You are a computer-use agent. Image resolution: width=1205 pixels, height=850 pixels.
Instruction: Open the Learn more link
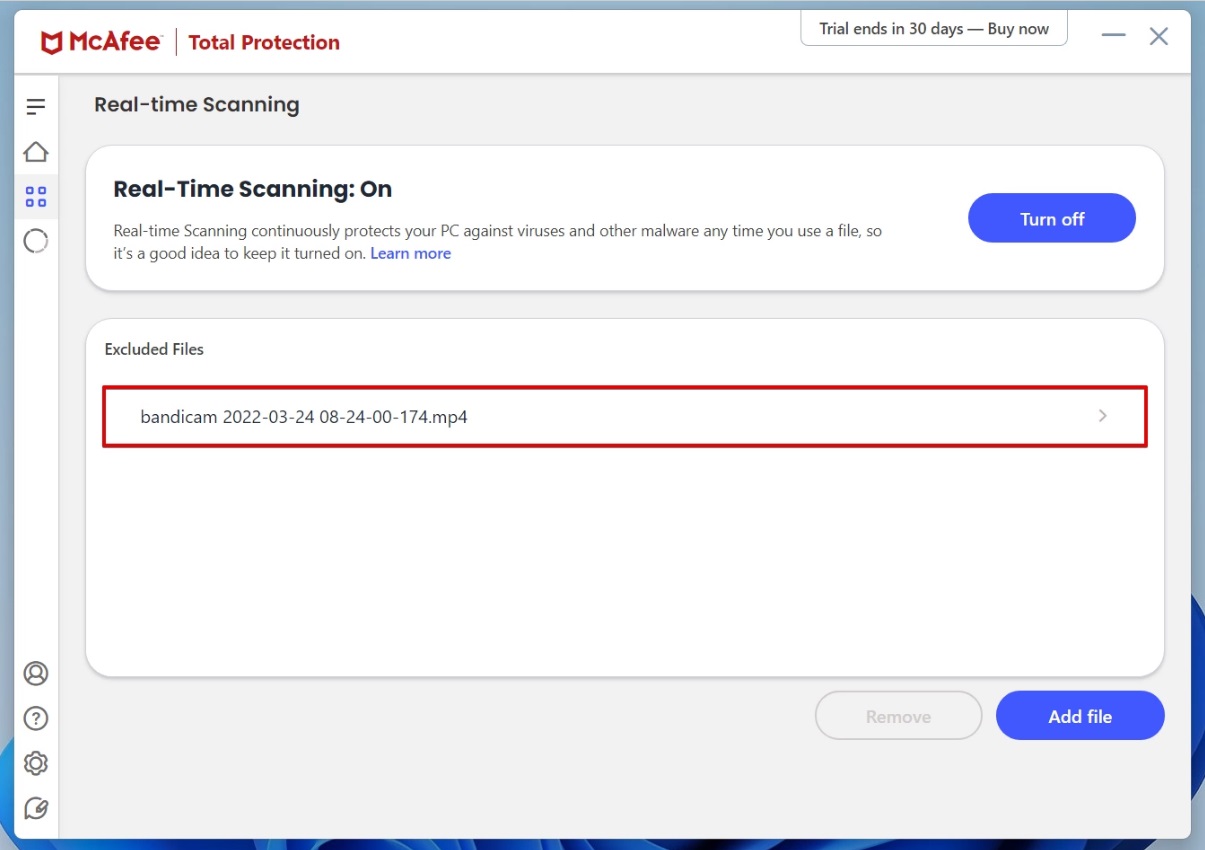(x=410, y=254)
